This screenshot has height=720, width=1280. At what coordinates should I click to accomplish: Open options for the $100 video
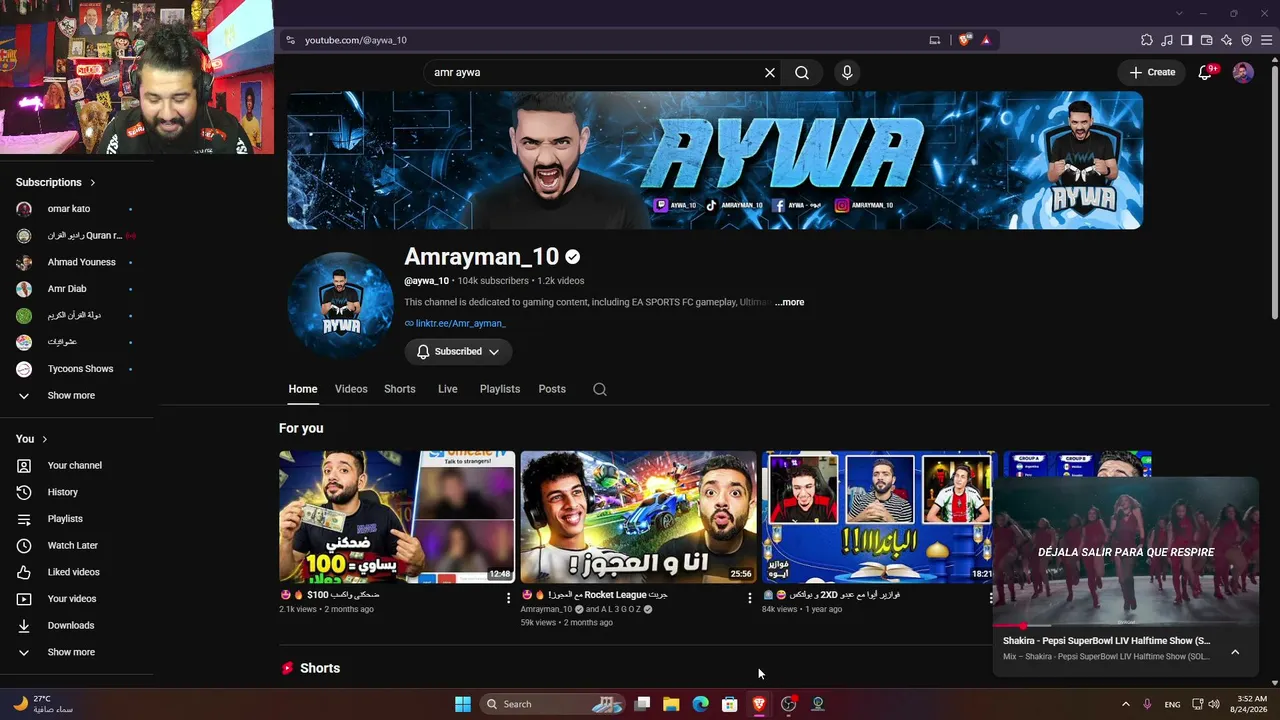[x=508, y=598]
